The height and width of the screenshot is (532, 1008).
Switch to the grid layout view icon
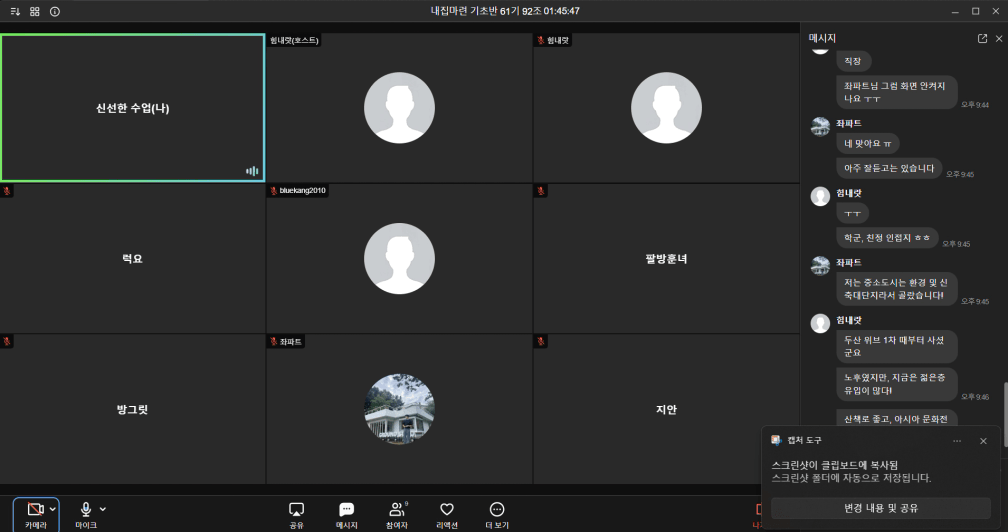tap(35, 12)
